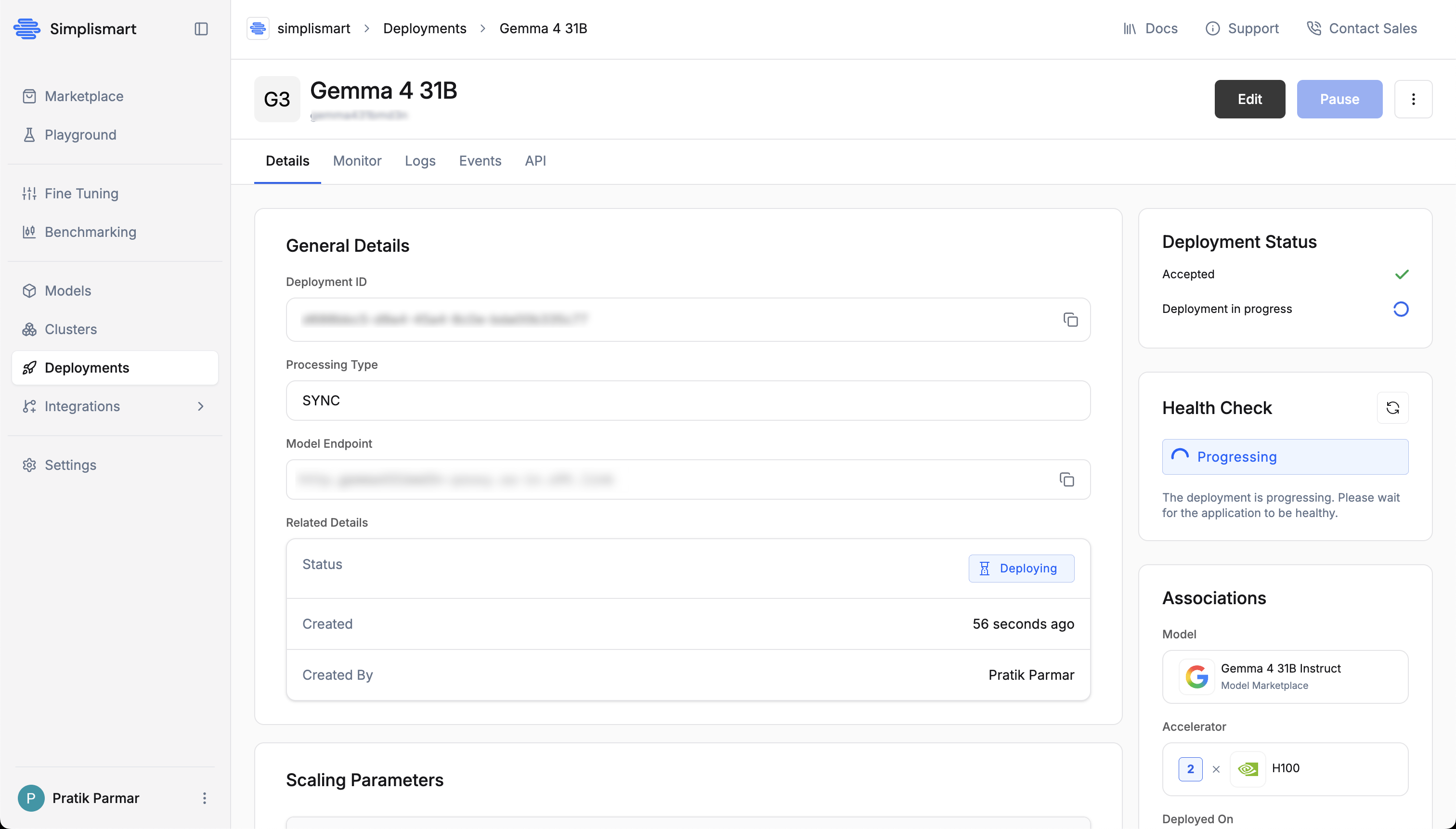The height and width of the screenshot is (829, 1456).
Task: Click the SYNC processing type field
Action: click(688, 400)
